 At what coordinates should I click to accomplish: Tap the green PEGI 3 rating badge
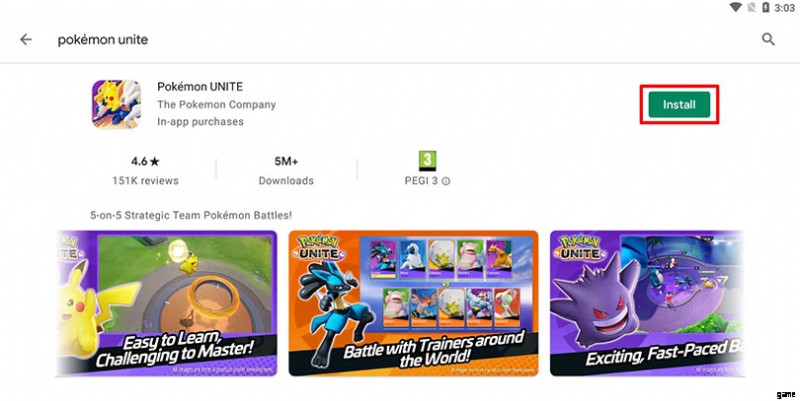coord(428,161)
